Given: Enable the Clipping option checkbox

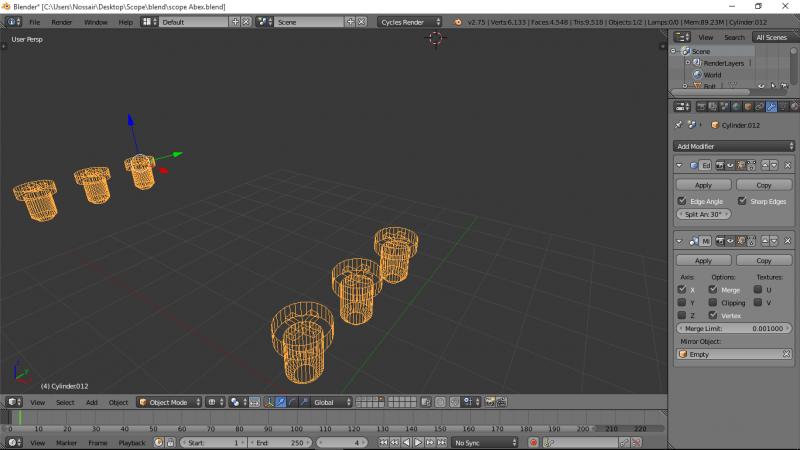Looking at the screenshot, I should pos(713,302).
